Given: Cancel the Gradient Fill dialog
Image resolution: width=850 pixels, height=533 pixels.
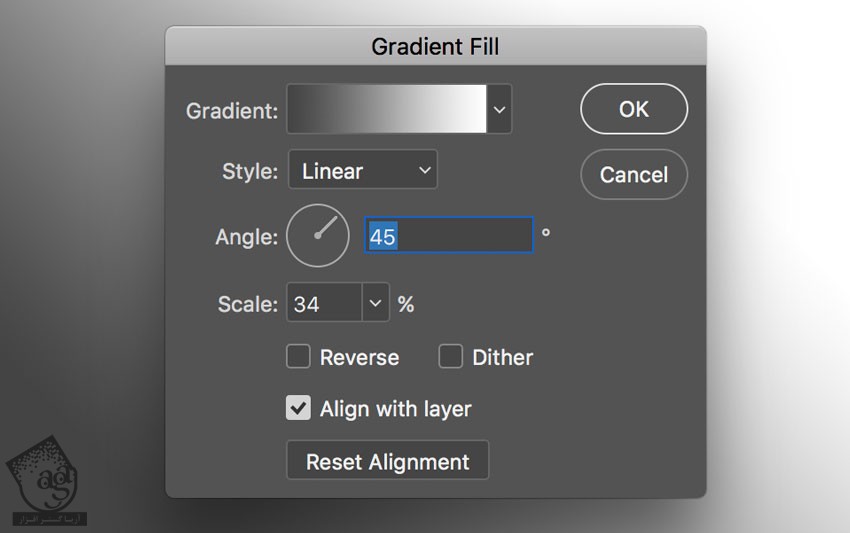Looking at the screenshot, I should [634, 174].
